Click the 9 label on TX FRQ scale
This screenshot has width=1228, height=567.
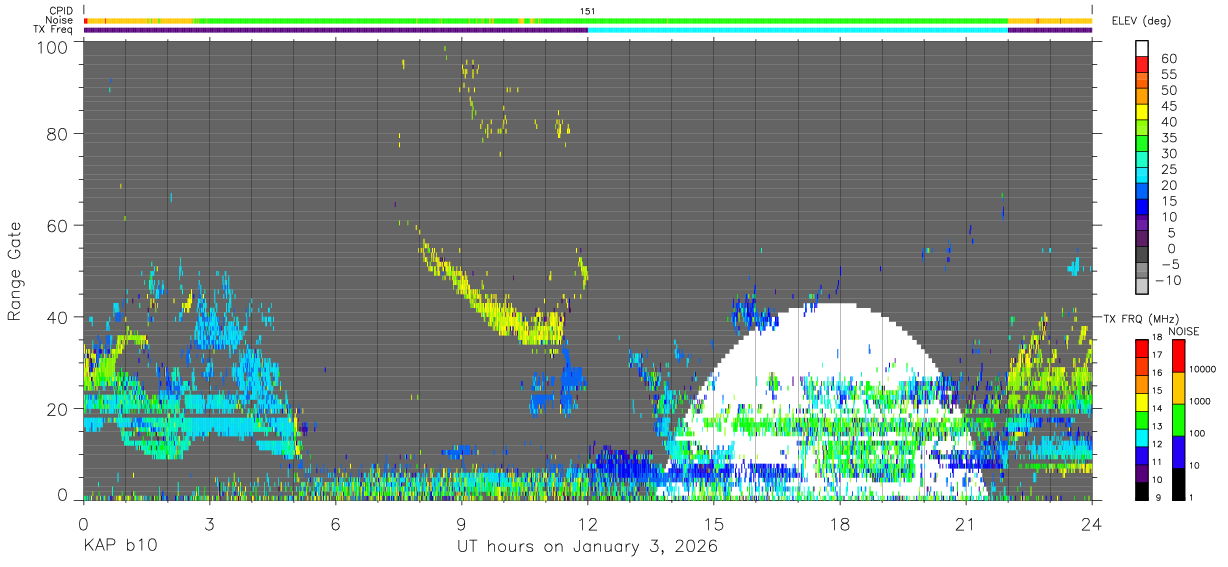(x=1157, y=497)
